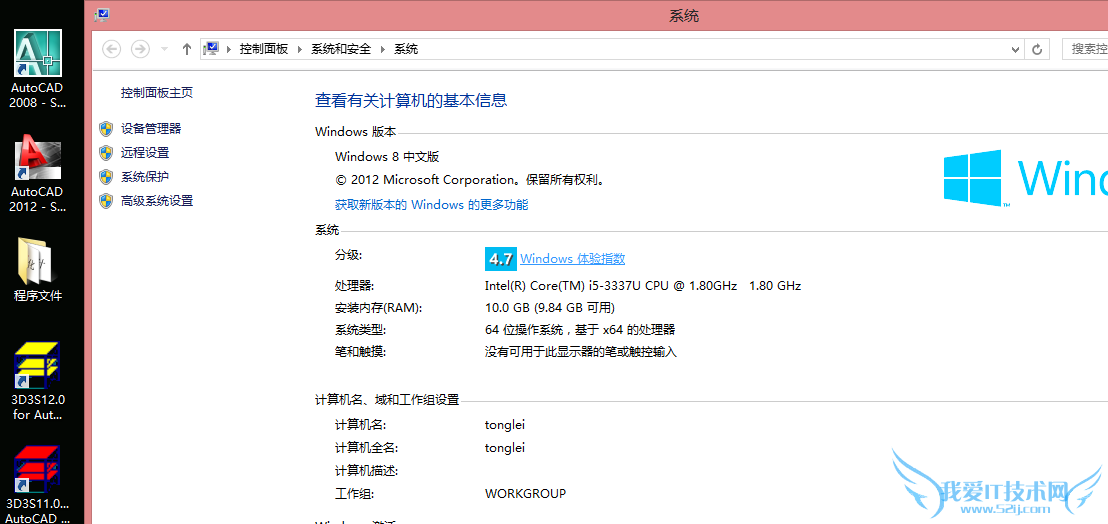Click the 处理器 label
This screenshot has height=524, width=1108.
[x=355, y=286]
